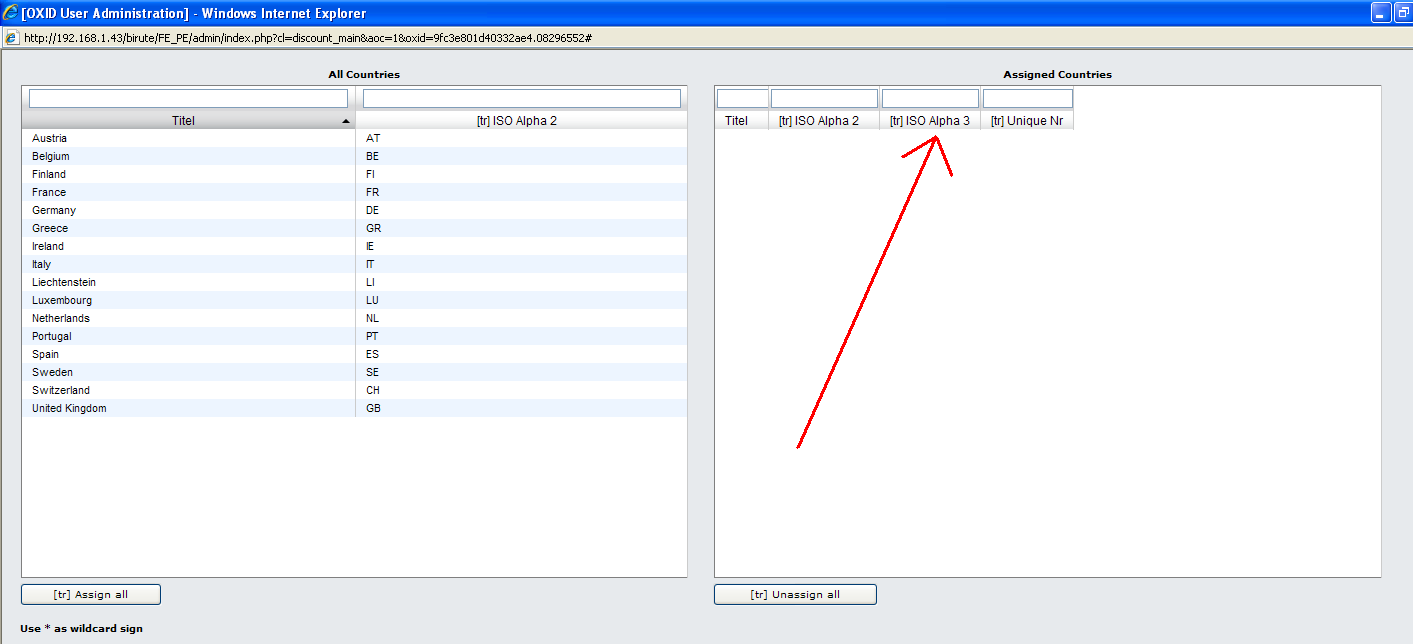Click Assigned Countries Titel column header
The image size is (1413, 644).
point(736,121)
